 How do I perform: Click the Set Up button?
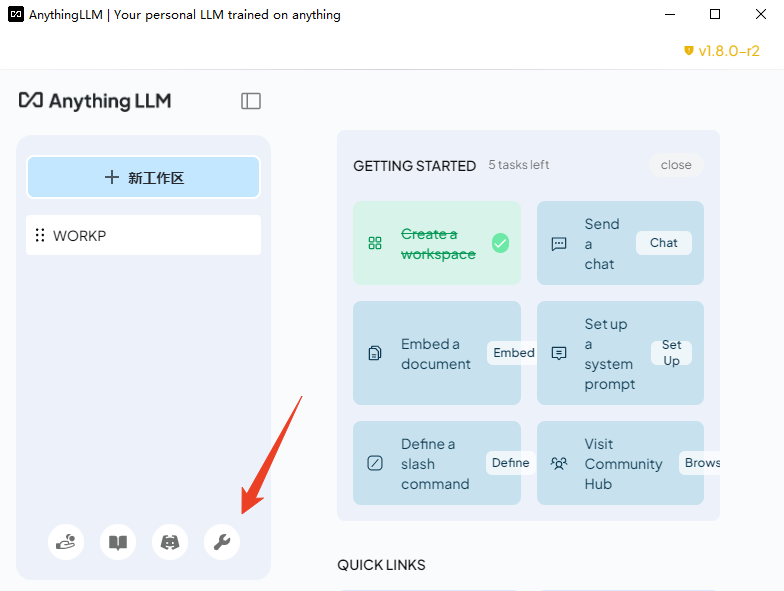coord(672,353)
